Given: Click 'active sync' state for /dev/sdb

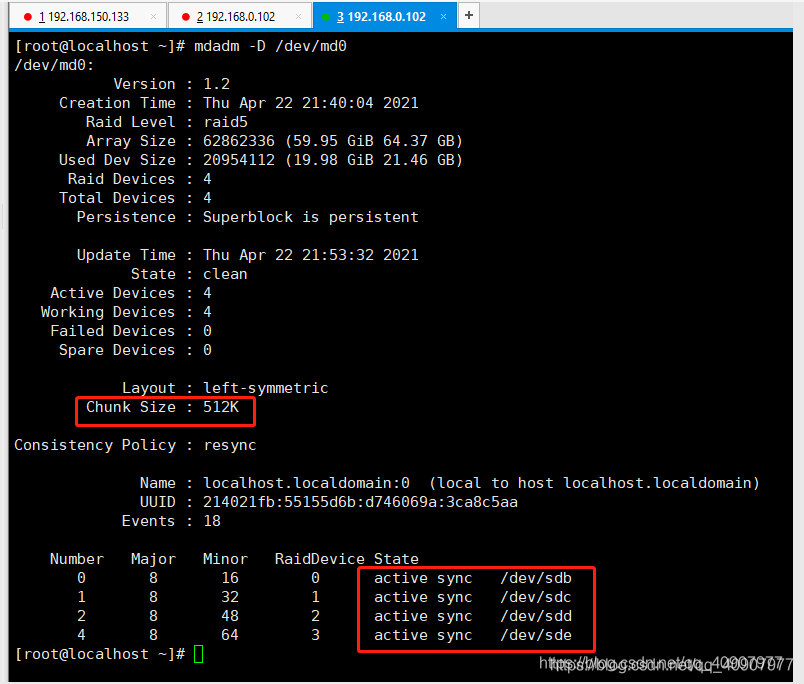Looking at the screenshot, I should (424, 578).
